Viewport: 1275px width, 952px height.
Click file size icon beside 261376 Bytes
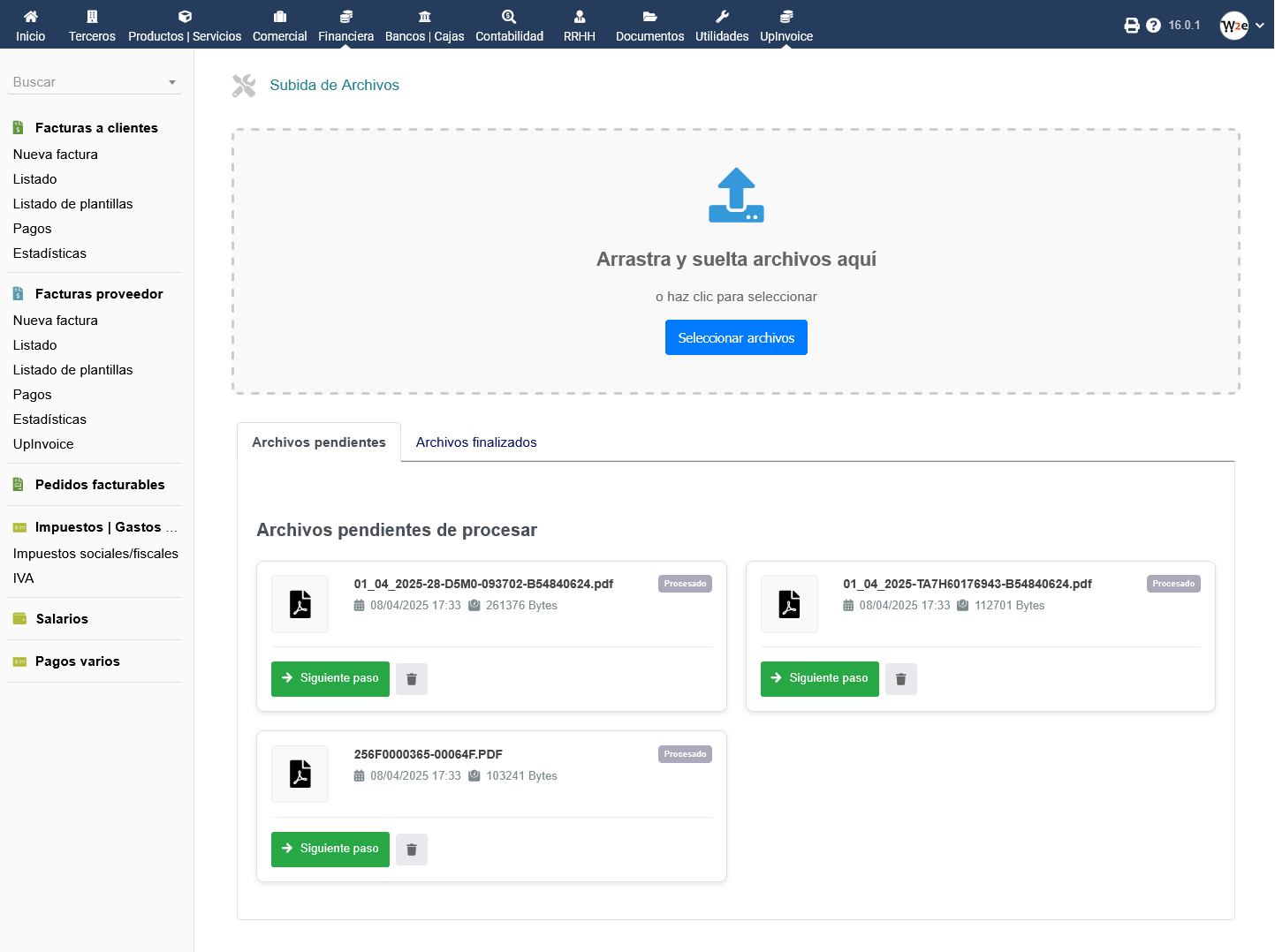click(474, 606)
